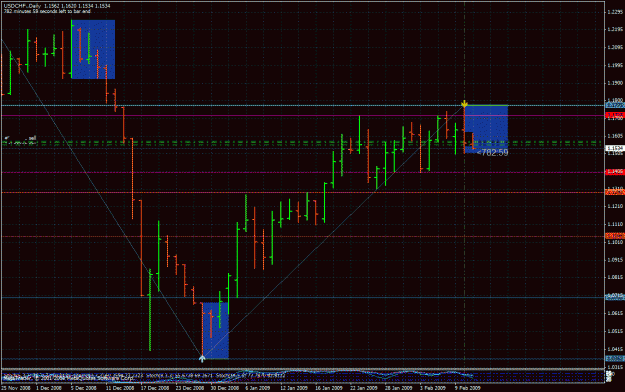Click the white up arrow at the chart low
The image size is (625, 392).
click(x=202, y=359)
